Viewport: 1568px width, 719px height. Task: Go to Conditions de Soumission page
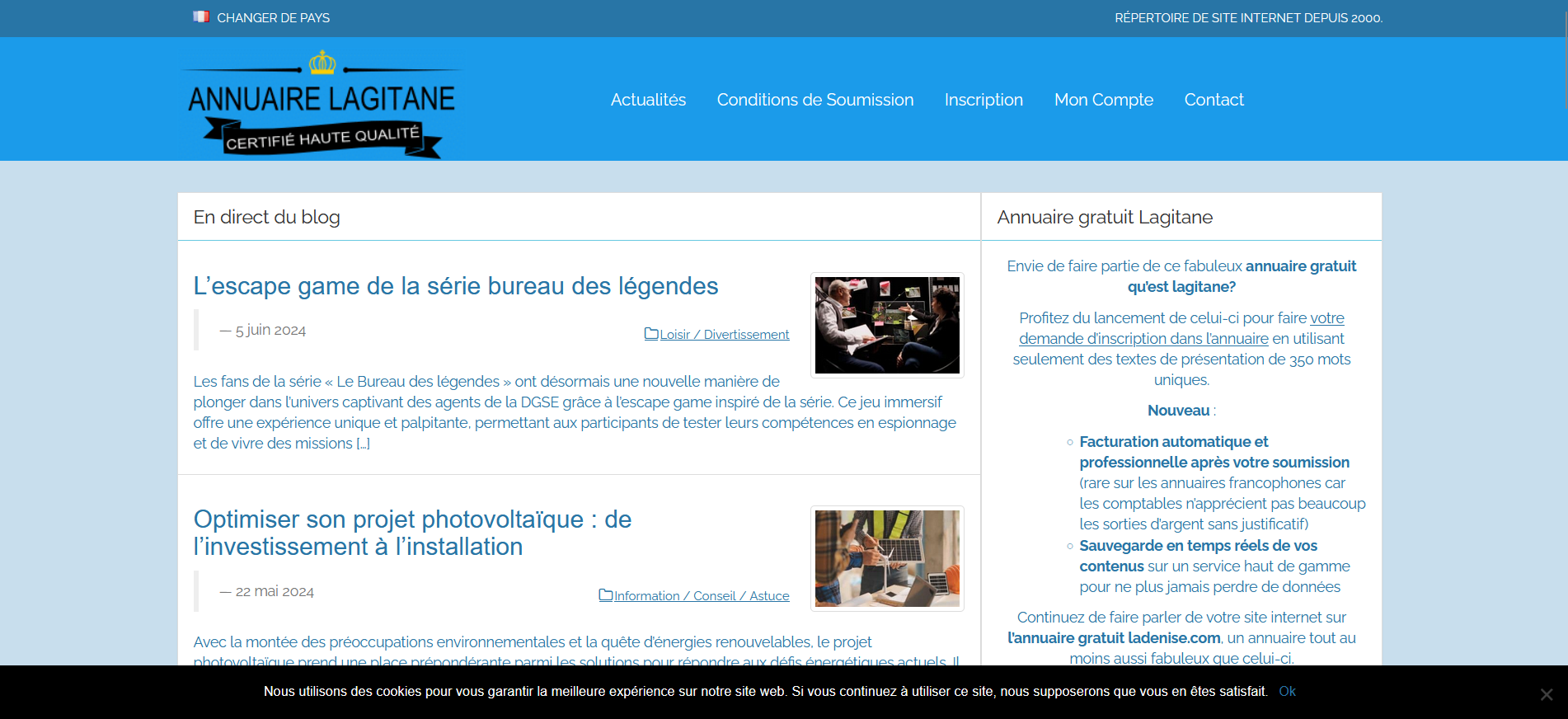click(815, 100)
